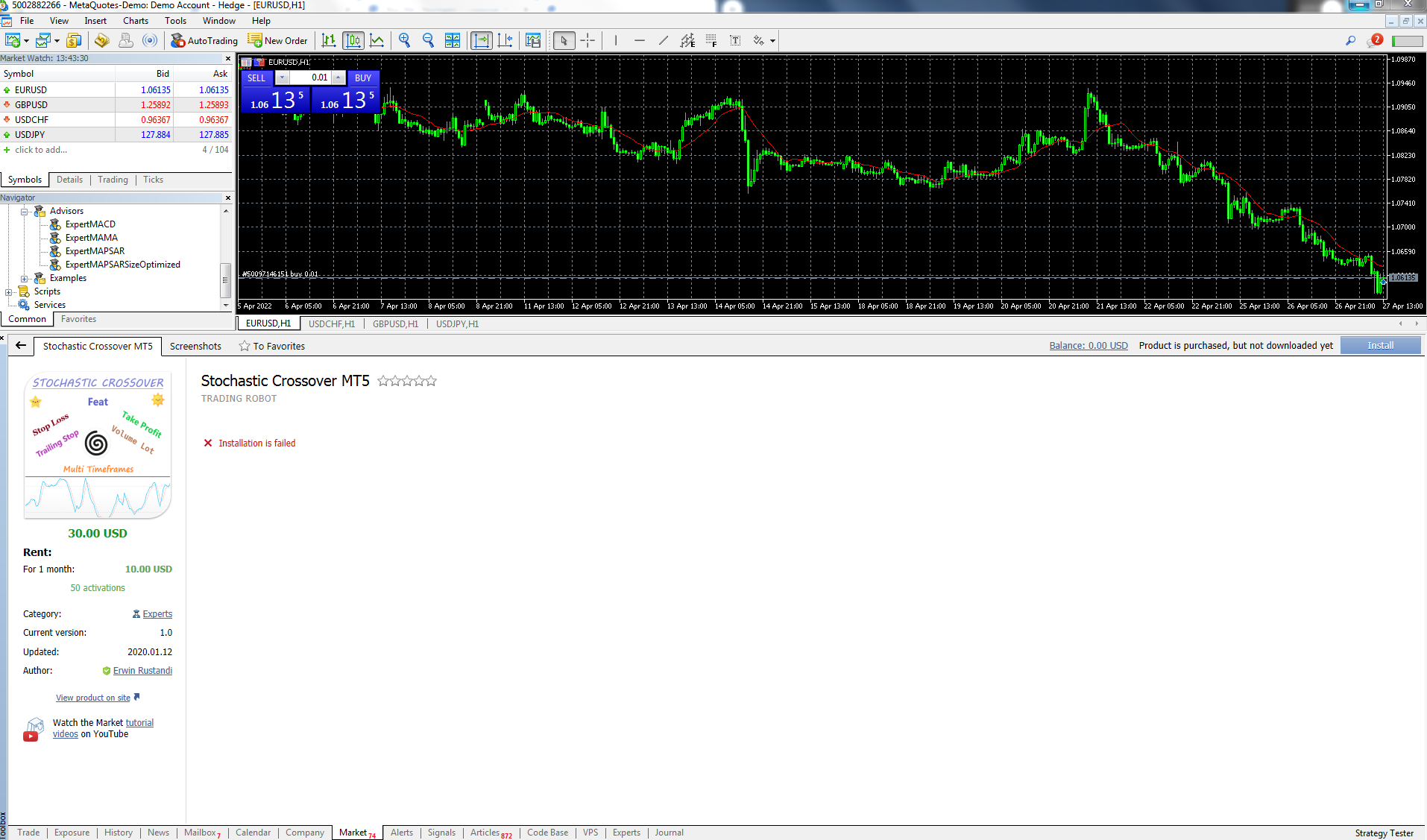
Task: Select the Fibonacci retracement tool
Action: coord(711,40)
